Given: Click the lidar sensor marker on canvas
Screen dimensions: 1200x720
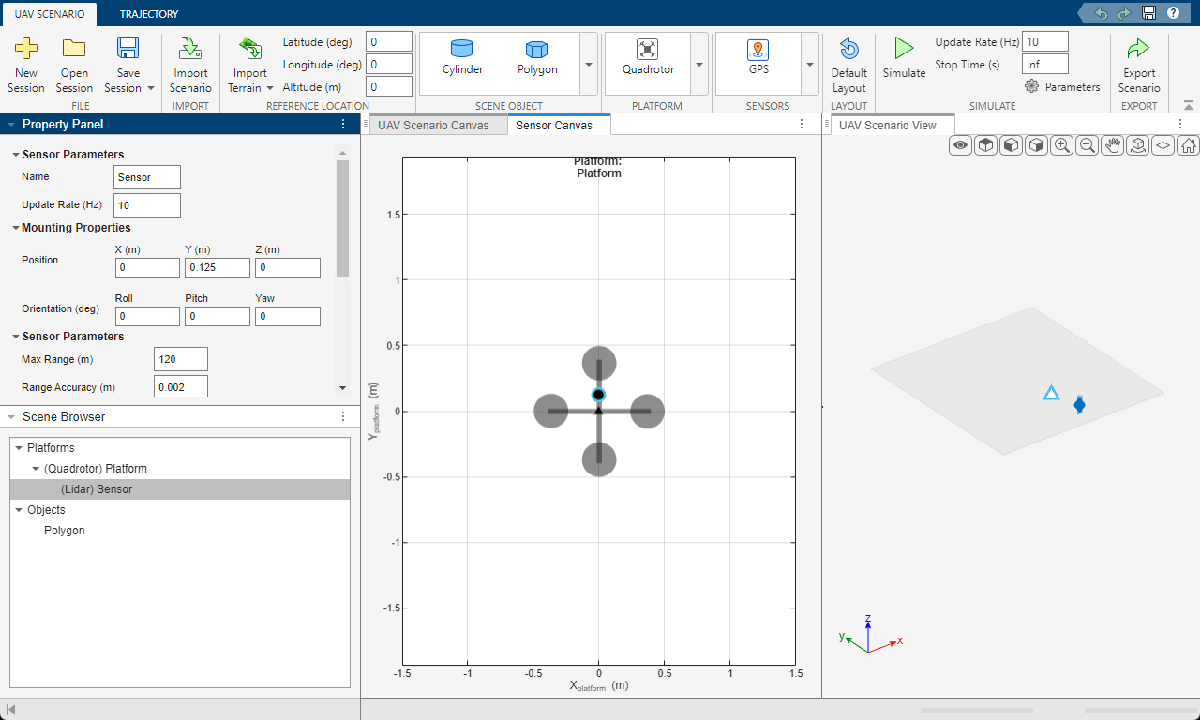Looking at the screenshot, I should pyautogui.click(x=598, y=395).
